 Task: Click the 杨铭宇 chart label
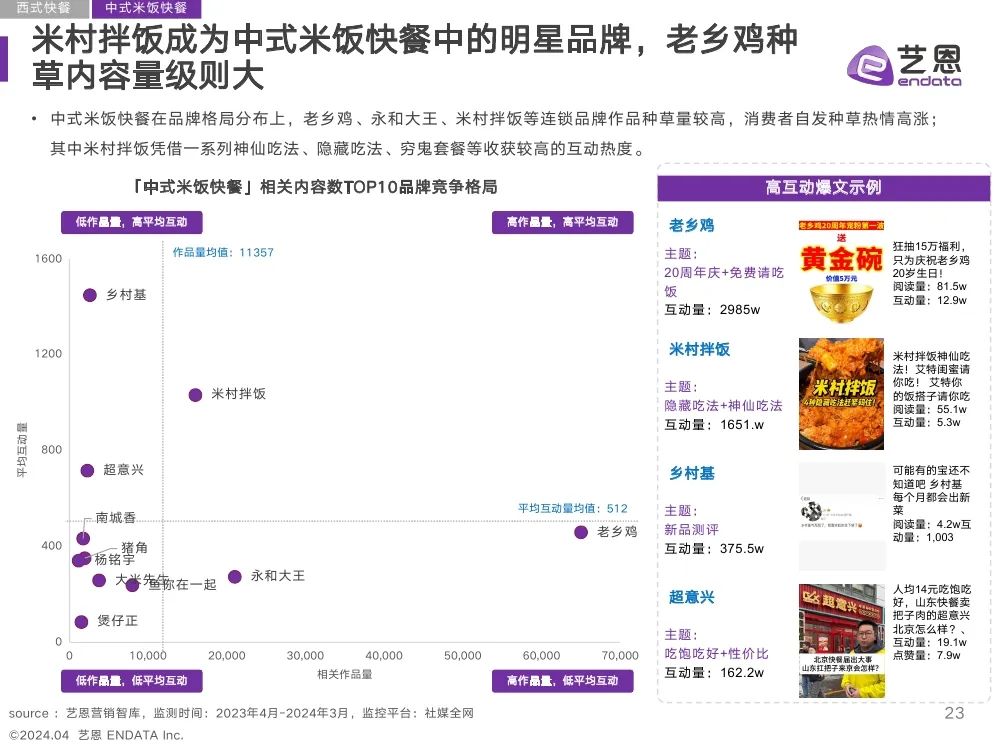coord(115,560)
